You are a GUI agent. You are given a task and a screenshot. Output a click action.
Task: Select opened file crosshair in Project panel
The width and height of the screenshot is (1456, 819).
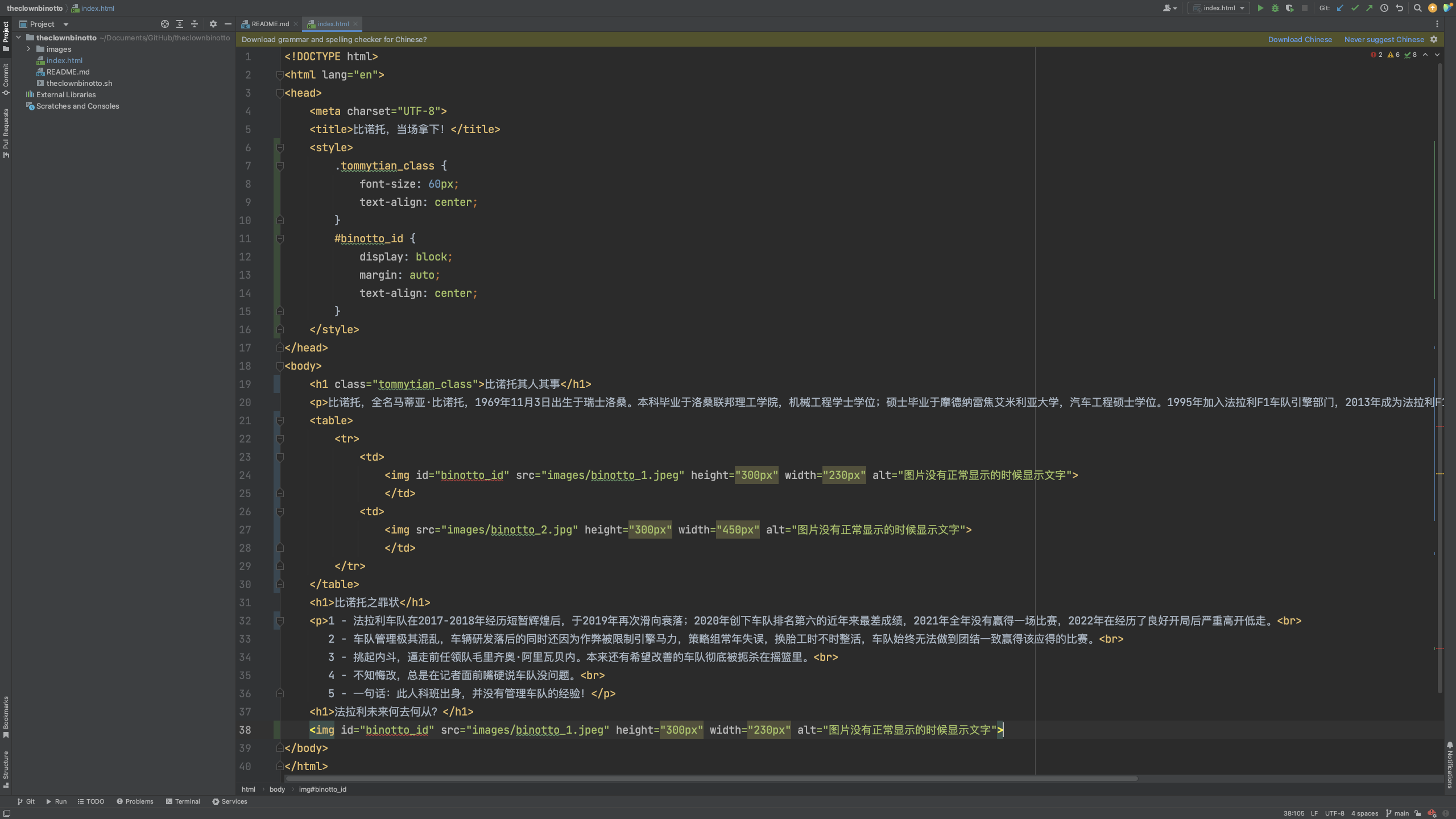165,24
